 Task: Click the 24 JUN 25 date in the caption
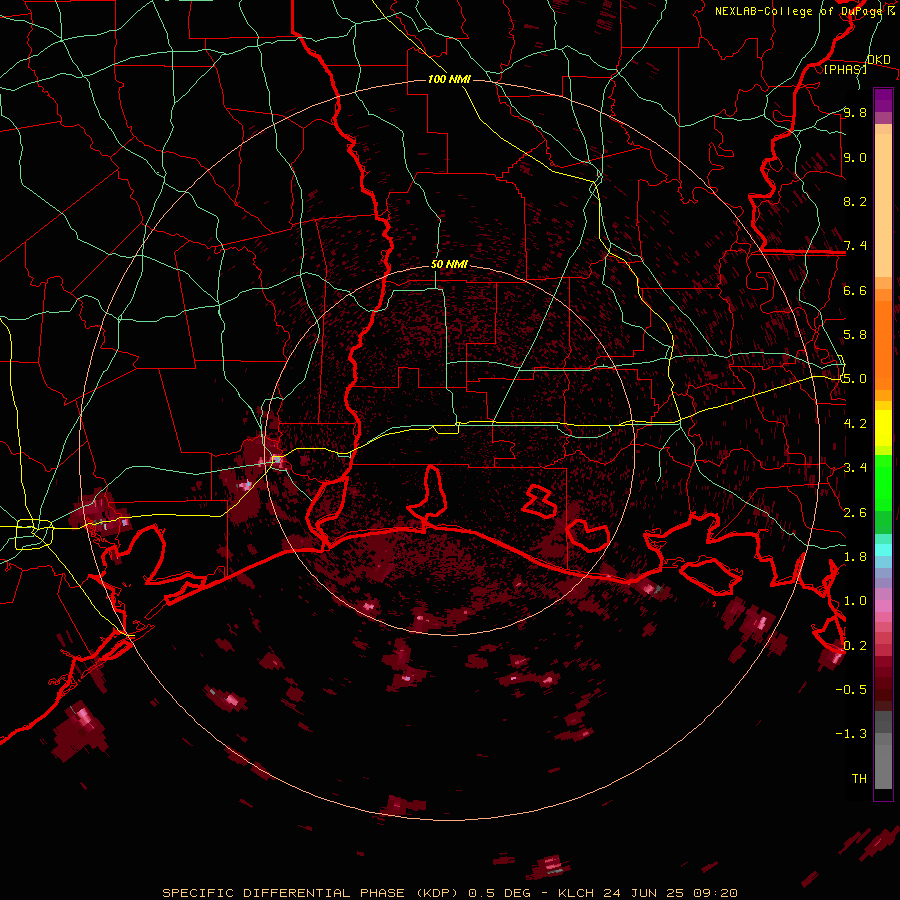point(642,893)
